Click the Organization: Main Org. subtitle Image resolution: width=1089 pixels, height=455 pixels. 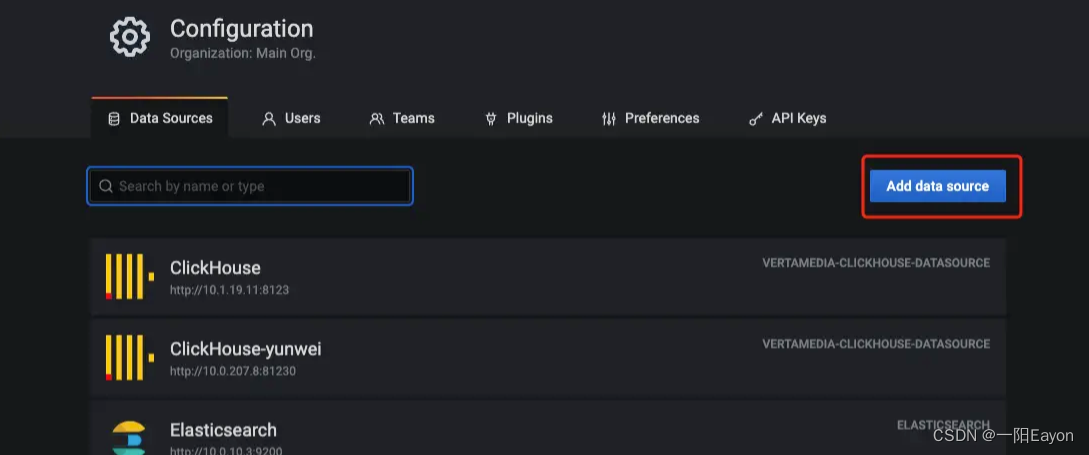tap(242, 53)
